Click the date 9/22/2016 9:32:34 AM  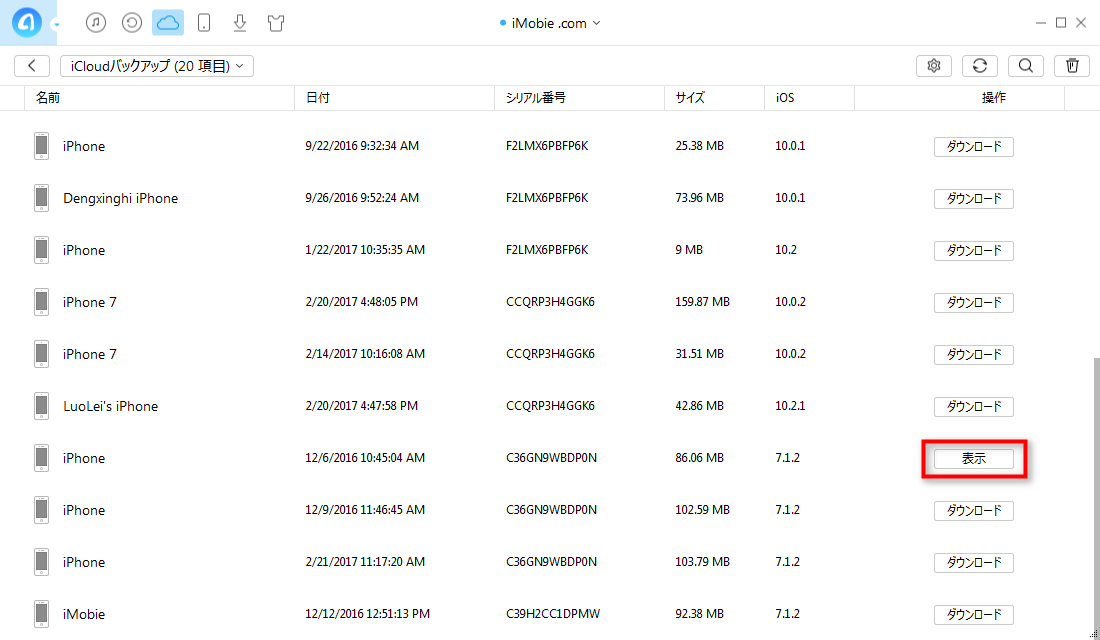[362, 146]
